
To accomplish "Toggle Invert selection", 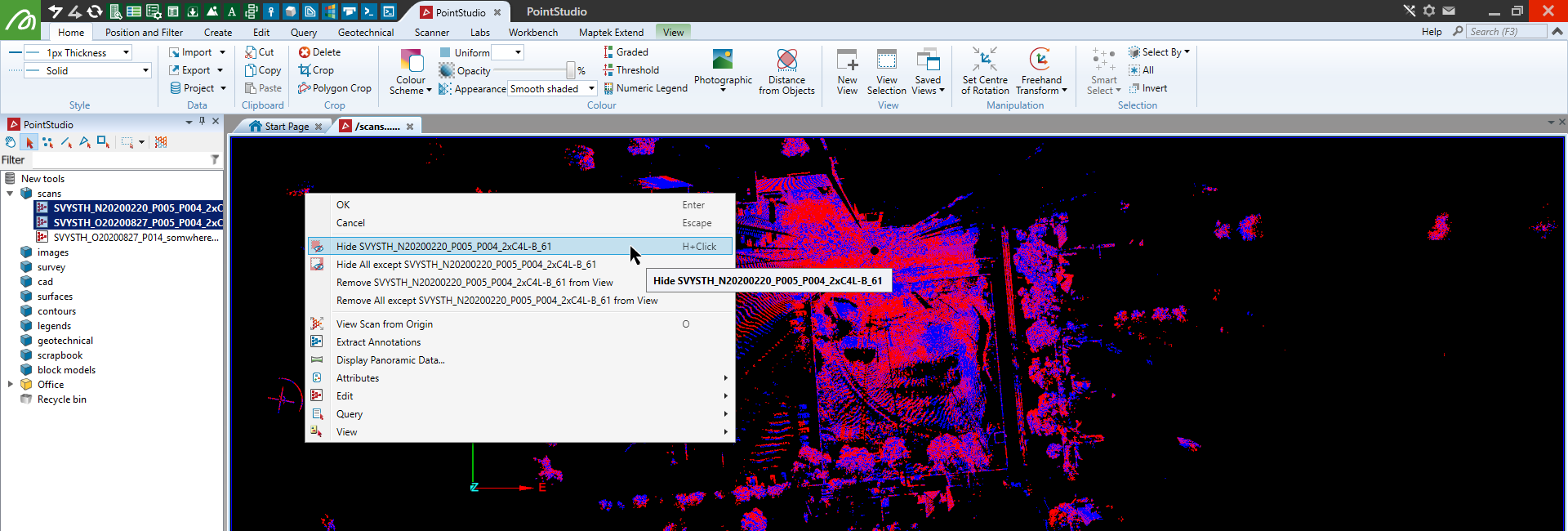I will coord(1148,88).
